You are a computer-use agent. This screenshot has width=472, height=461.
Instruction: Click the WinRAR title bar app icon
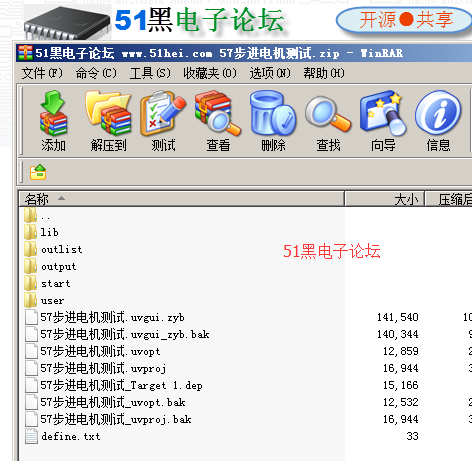click(26, 53)
